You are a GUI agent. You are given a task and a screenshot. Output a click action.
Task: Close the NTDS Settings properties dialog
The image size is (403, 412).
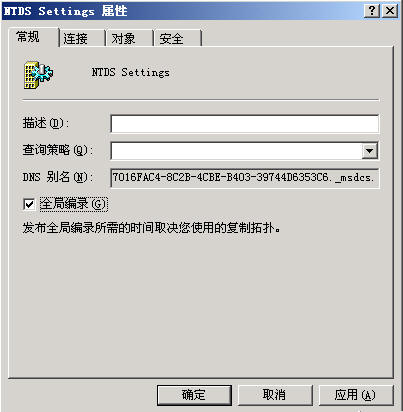point(390,11)
